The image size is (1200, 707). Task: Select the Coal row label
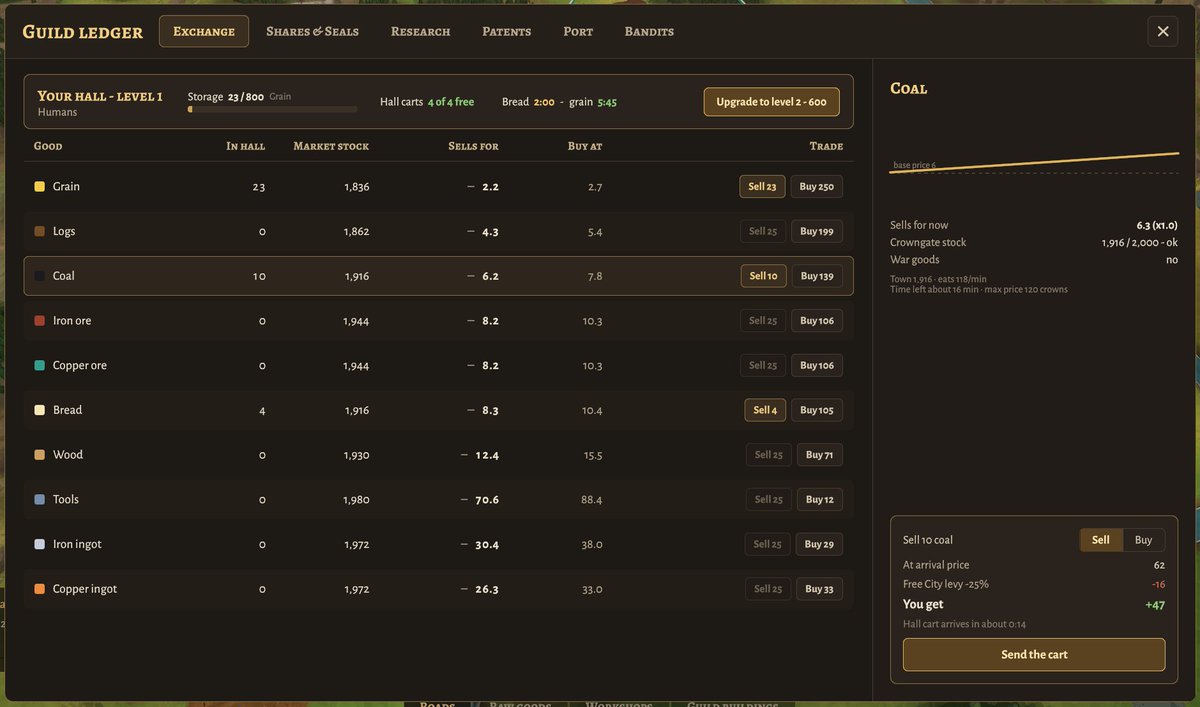pyautogui.click(x=64, y=276)
